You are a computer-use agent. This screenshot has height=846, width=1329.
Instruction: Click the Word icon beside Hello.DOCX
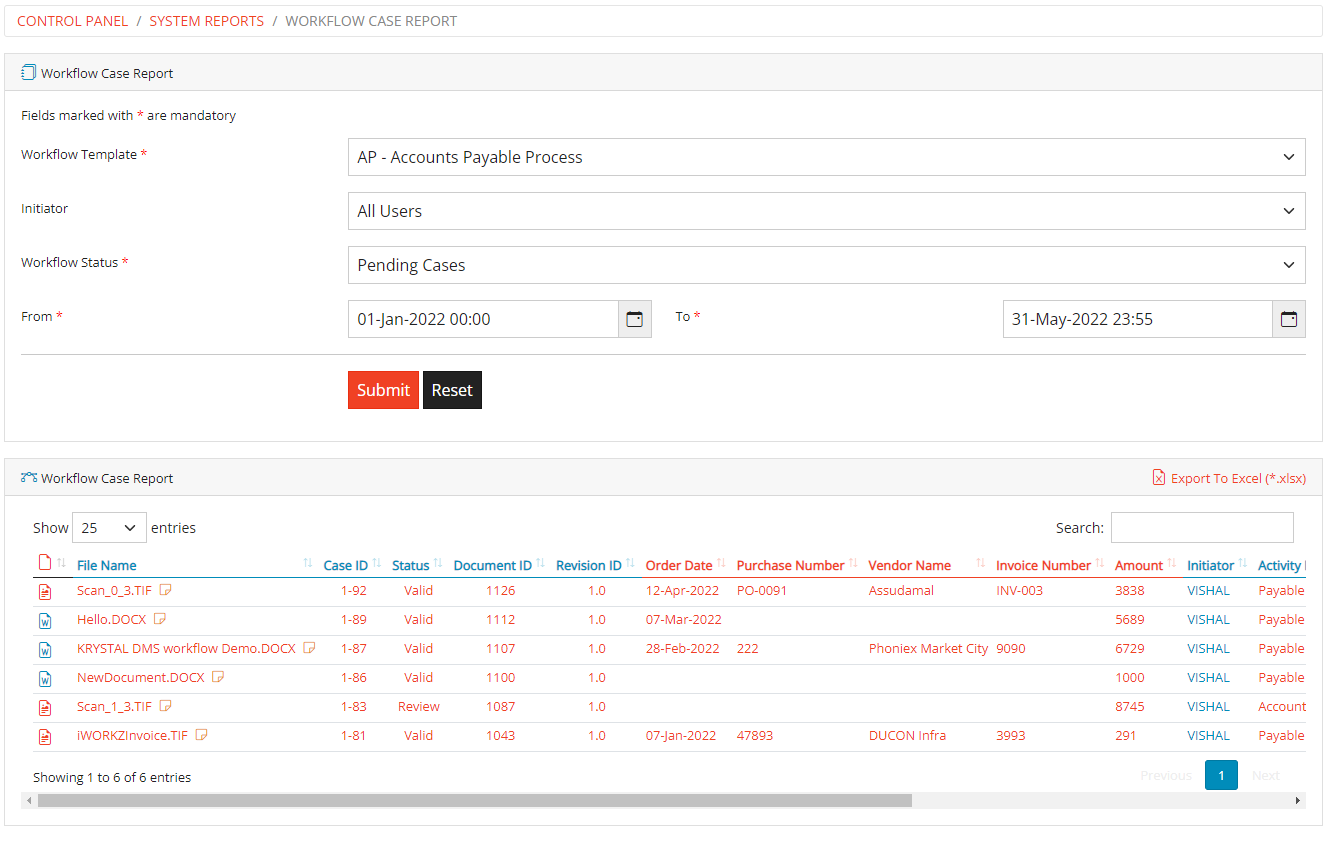[44, 620]
